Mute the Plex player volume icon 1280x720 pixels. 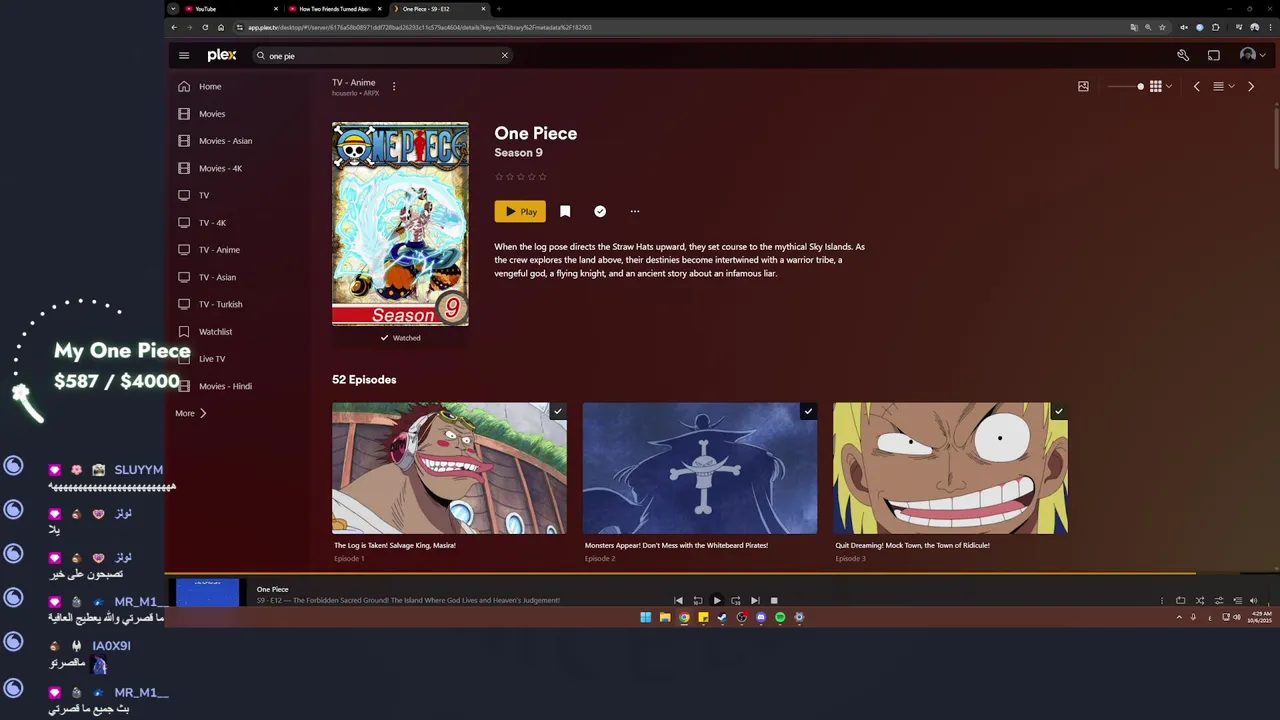click(1254, 601)
